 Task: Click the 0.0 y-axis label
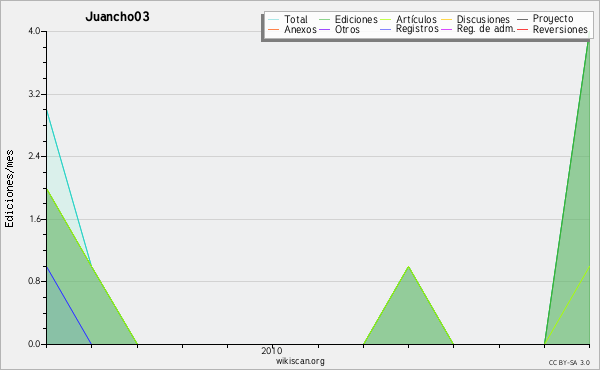point(34,344)
